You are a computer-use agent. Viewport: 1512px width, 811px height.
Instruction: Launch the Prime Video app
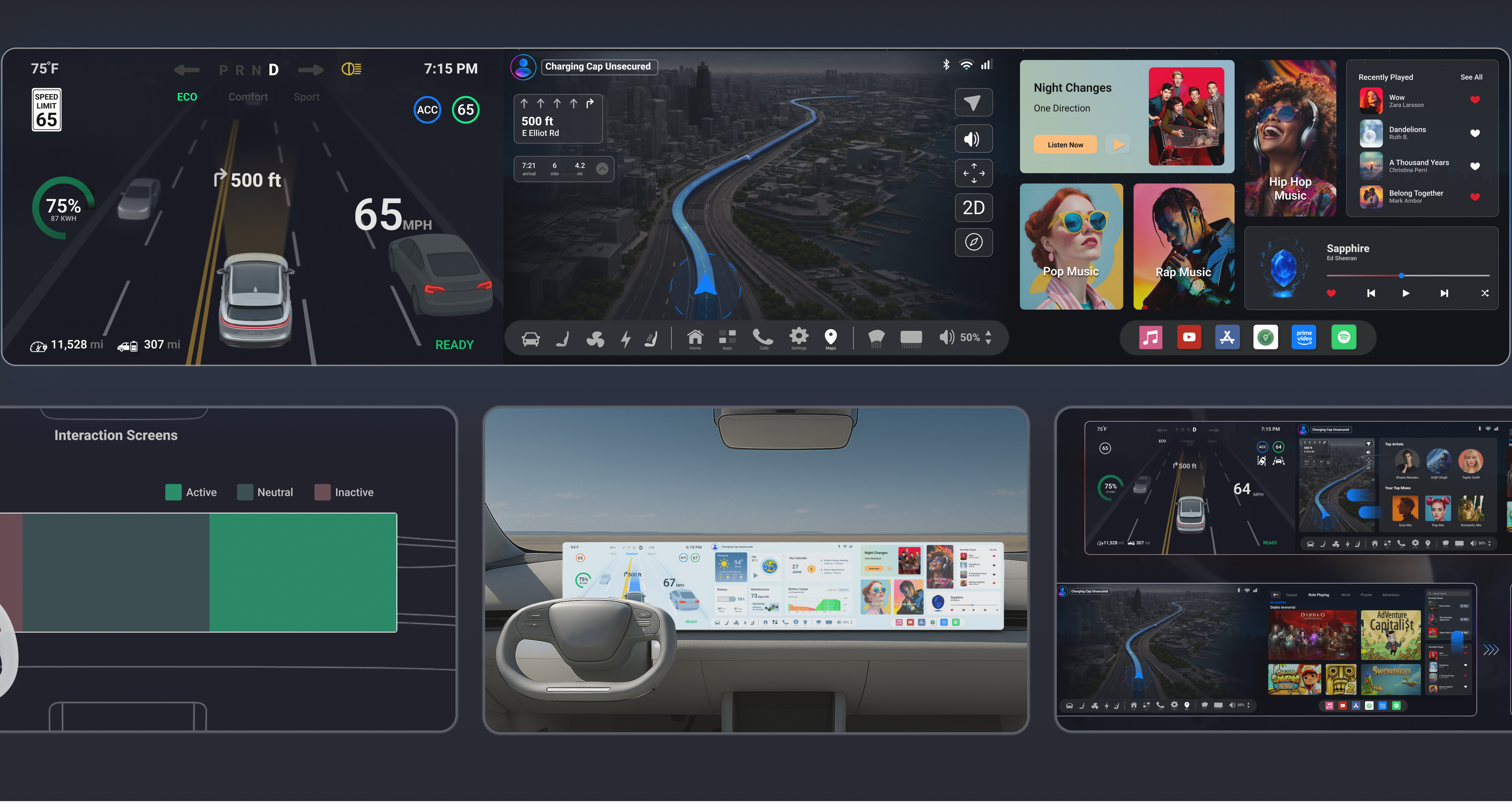coord(1304,337)
